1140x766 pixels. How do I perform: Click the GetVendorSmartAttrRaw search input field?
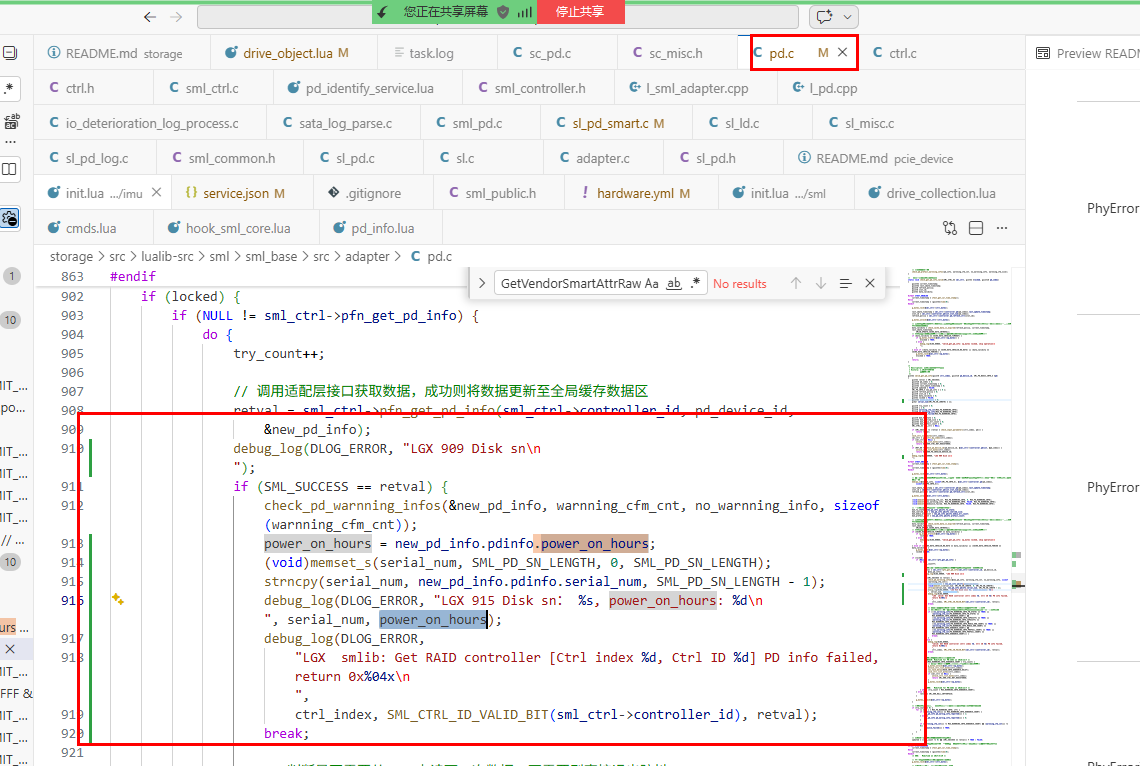tap(578, 283)
